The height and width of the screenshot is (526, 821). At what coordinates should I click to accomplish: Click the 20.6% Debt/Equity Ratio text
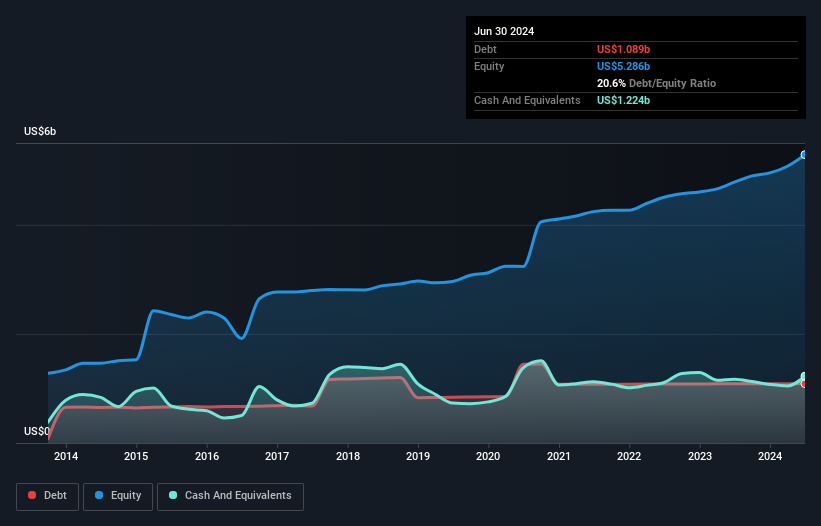[656, 83]
